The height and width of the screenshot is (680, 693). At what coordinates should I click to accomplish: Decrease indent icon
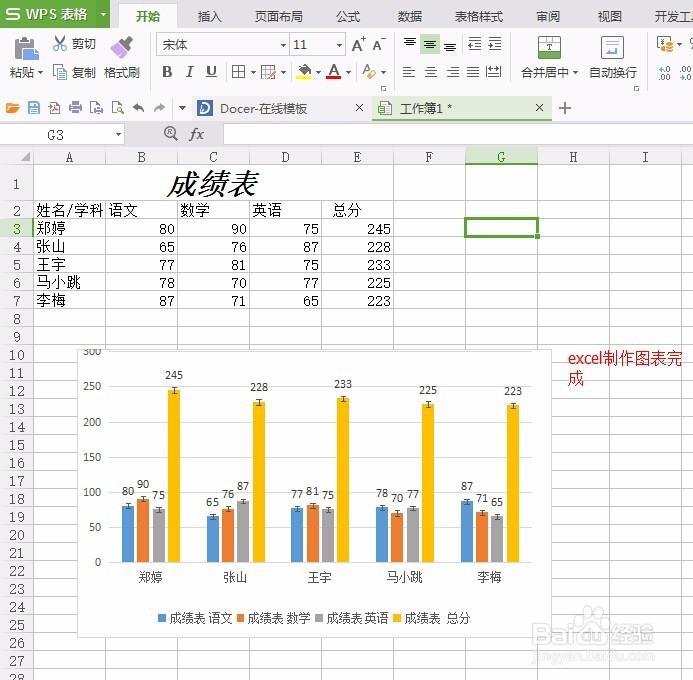coord(475,44)
